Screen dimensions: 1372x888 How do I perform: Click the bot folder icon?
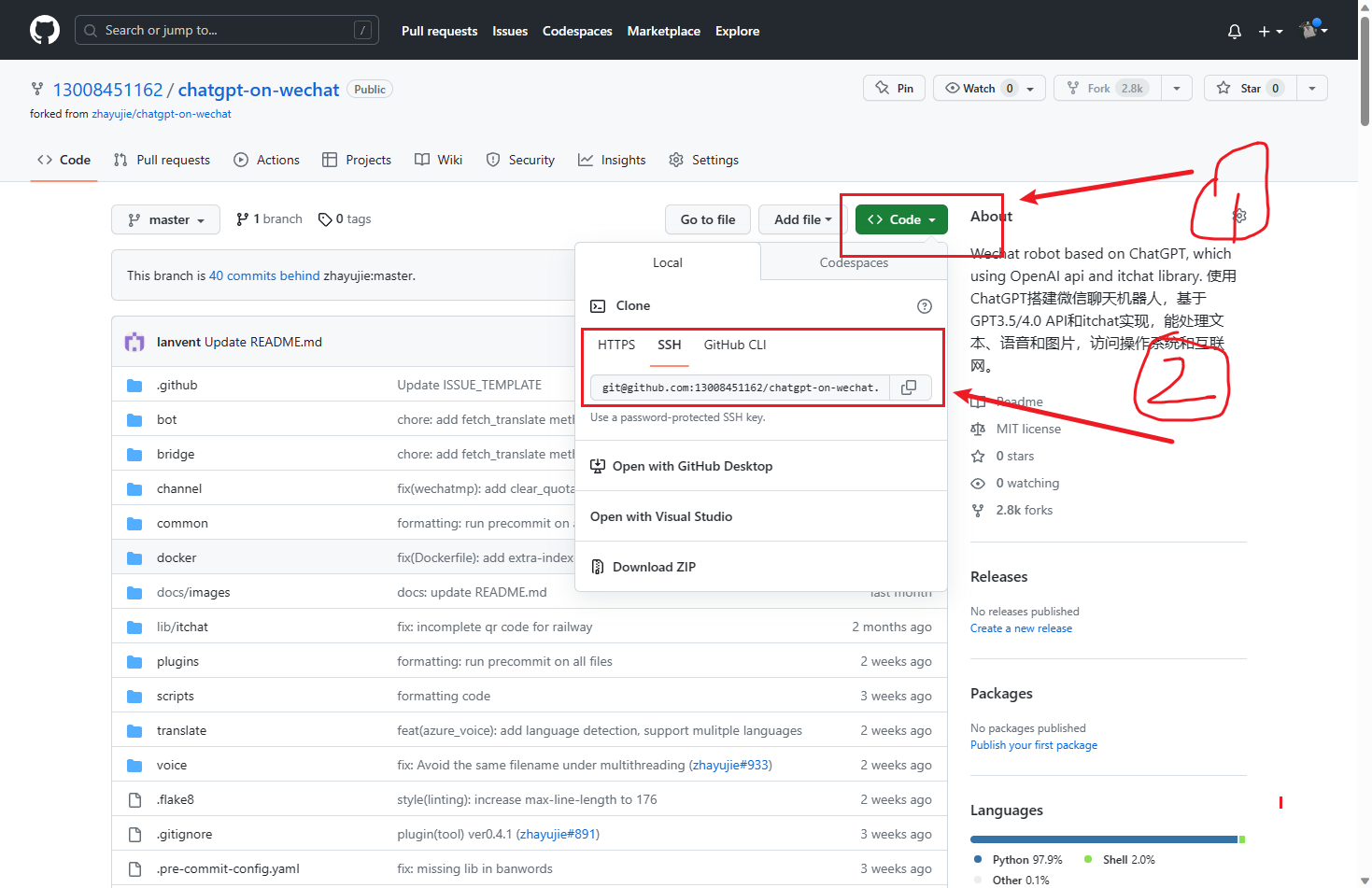pos(134,419)
